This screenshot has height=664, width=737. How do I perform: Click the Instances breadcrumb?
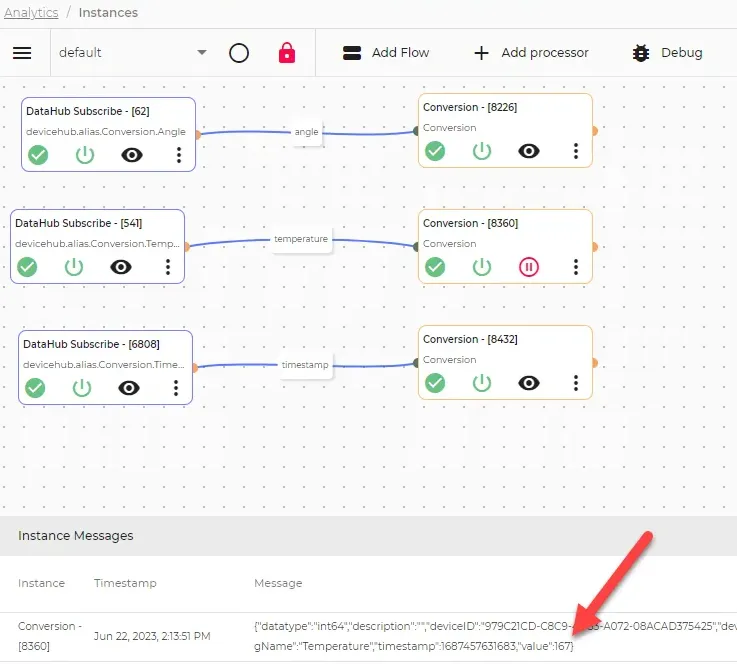(108, 13)
